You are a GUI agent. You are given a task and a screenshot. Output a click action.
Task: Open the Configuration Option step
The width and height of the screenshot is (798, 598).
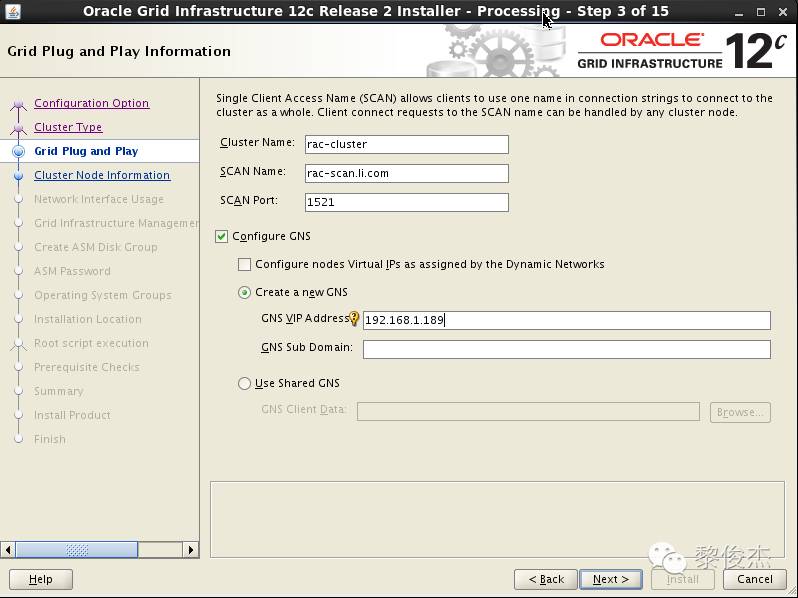(x=92, y=103)
